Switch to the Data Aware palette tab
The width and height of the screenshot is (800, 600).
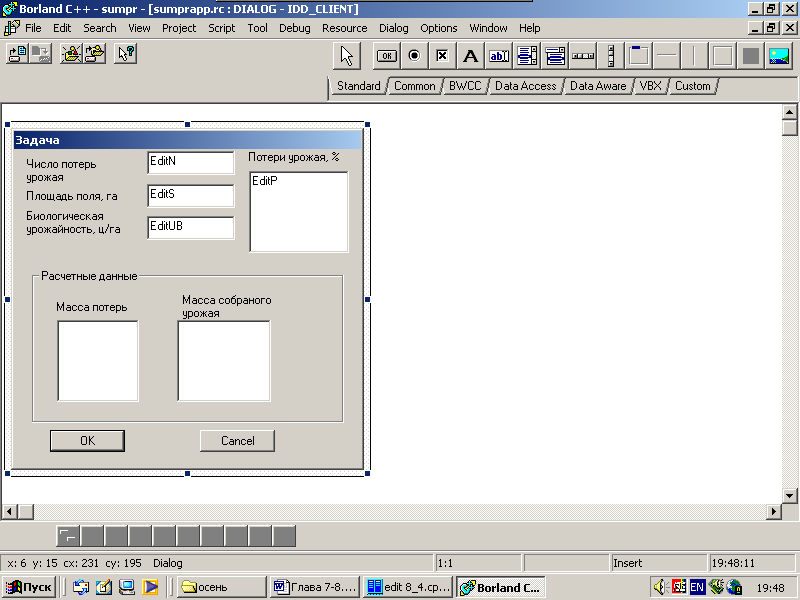[598, 86]
